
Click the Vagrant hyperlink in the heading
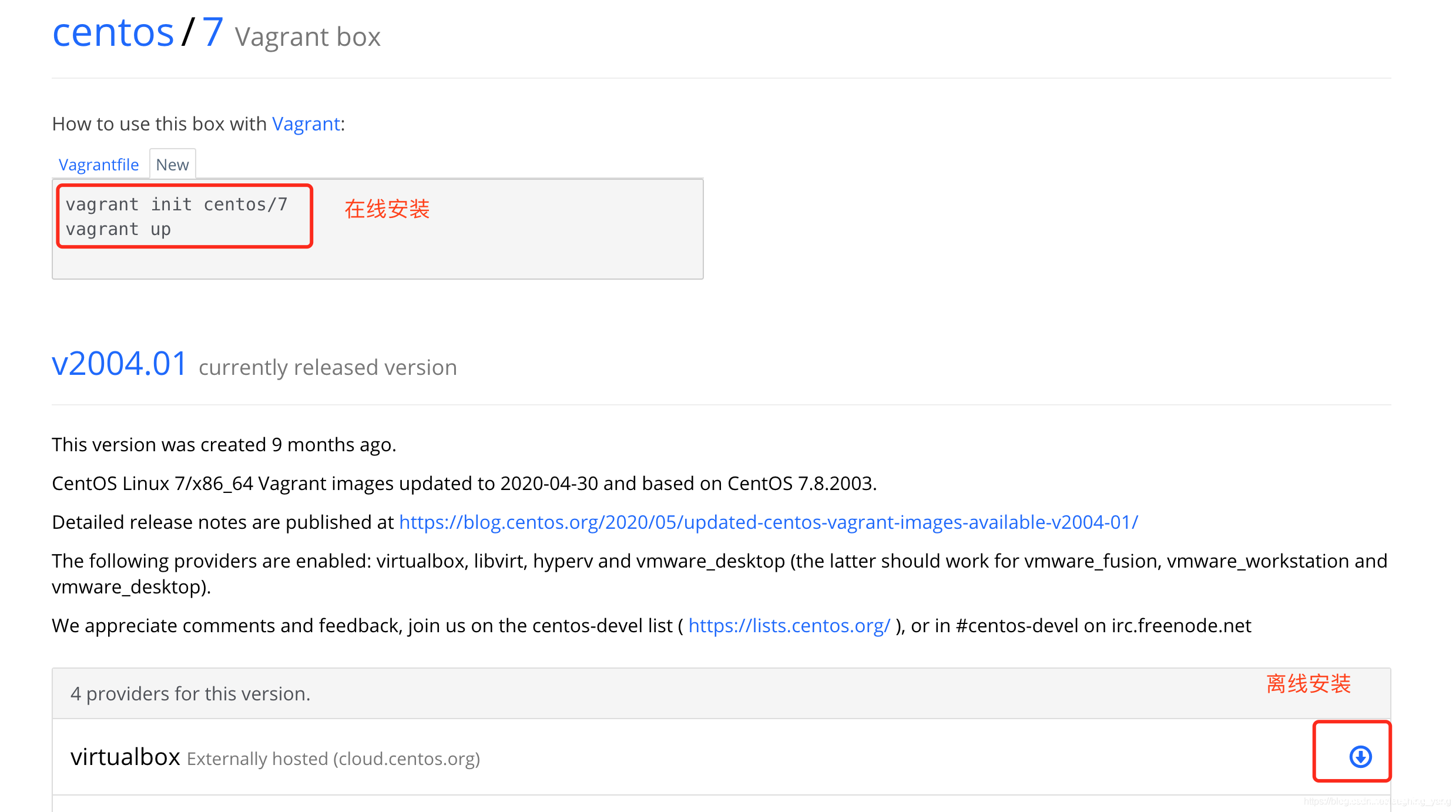pyautogui.click(x=305, y=124)
